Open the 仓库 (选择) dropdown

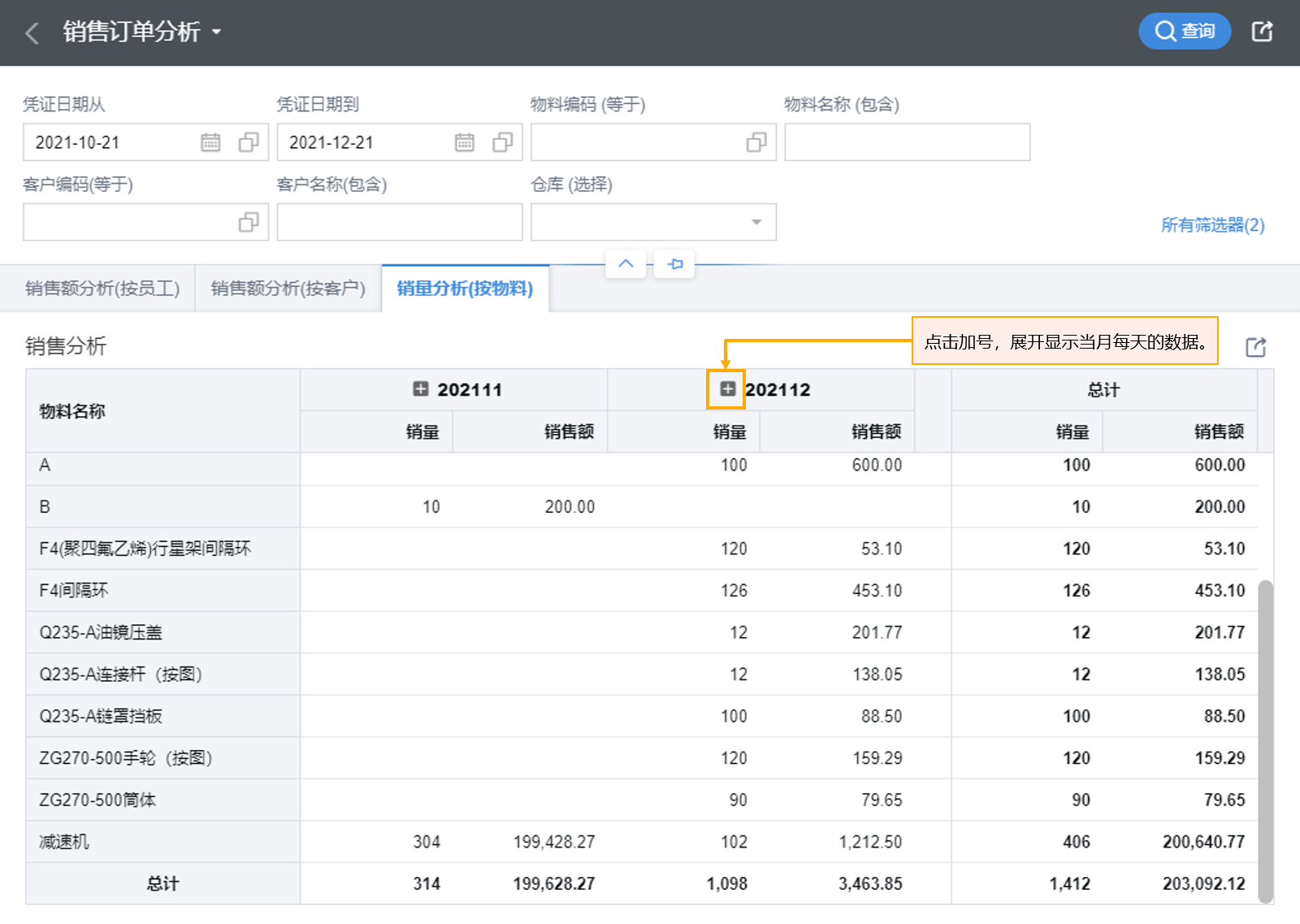(653, 222)
